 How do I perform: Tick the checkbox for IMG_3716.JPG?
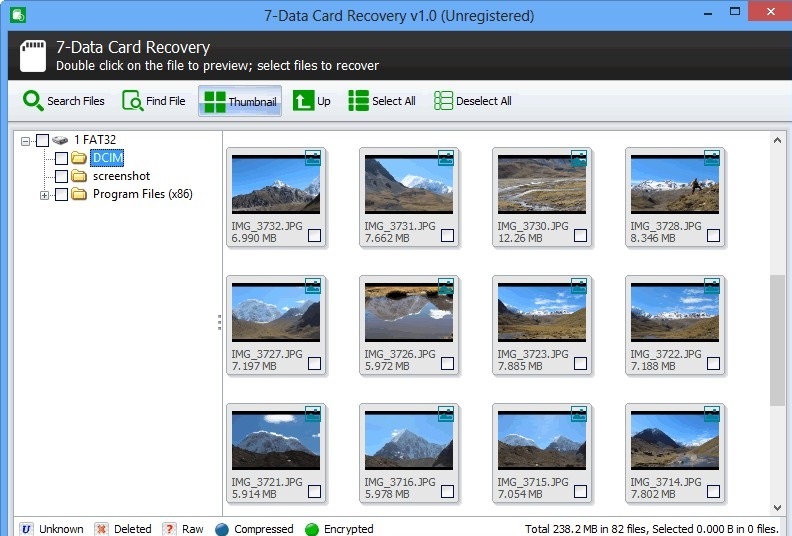[x=447, y=492]
